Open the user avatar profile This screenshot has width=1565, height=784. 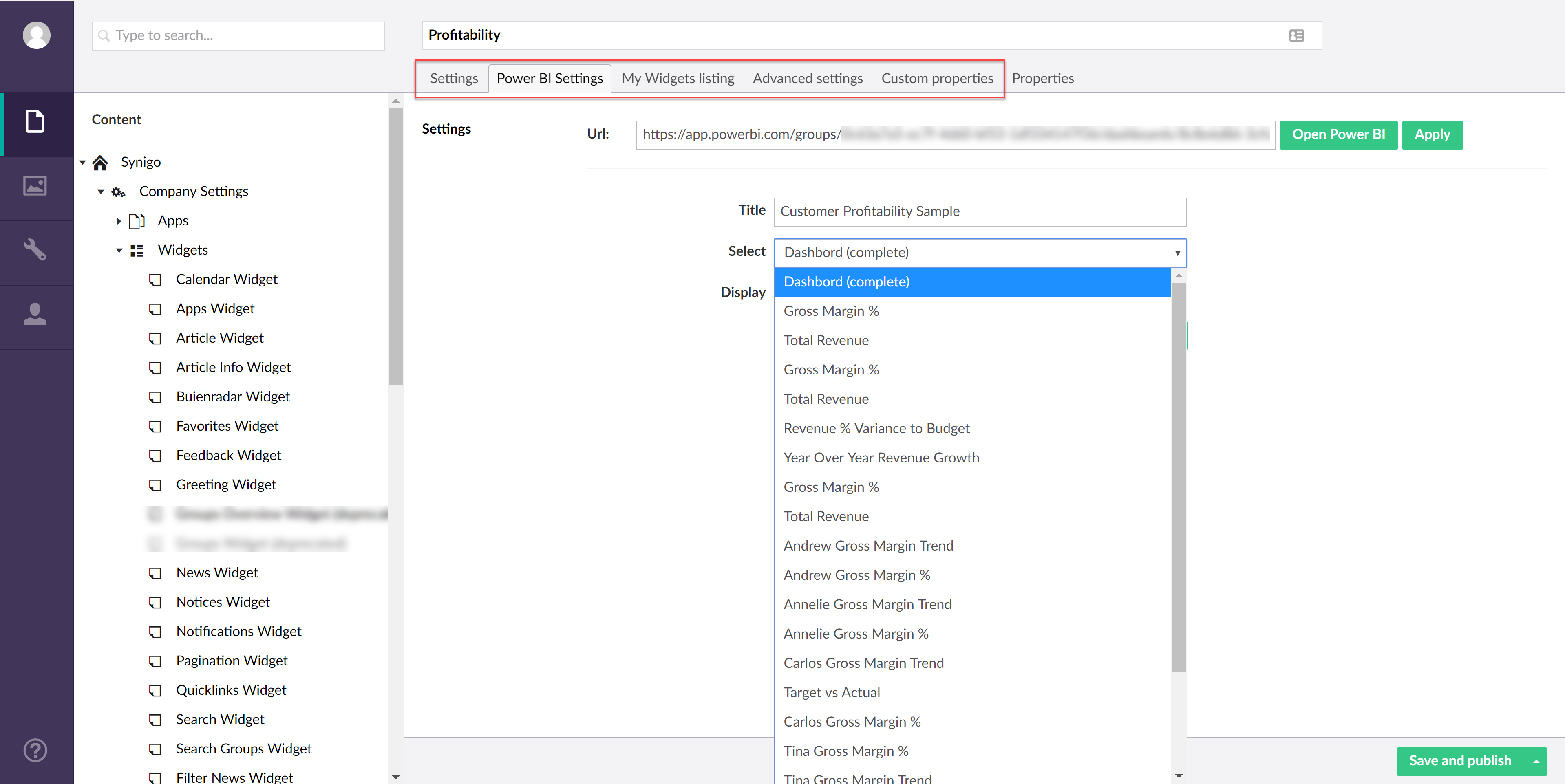[36, 35]
